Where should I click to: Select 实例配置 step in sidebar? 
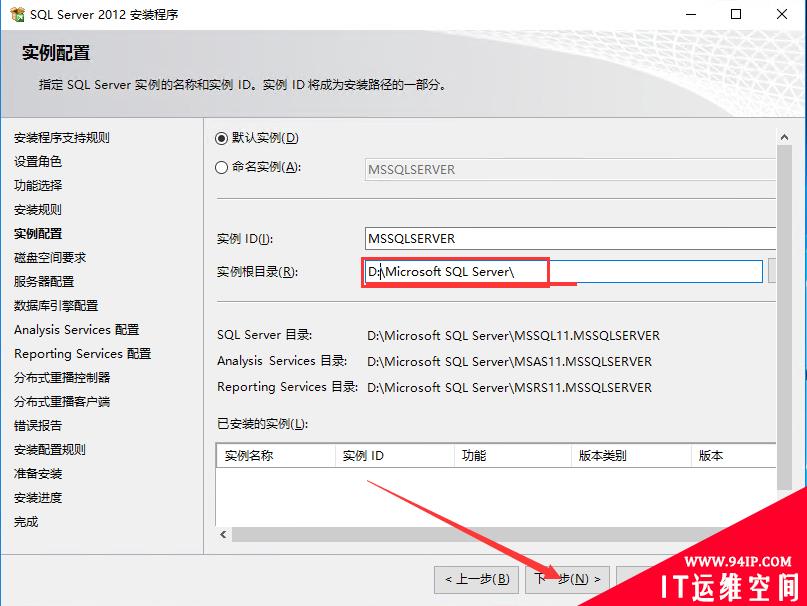pyautogui.click(x=38, y=234)
